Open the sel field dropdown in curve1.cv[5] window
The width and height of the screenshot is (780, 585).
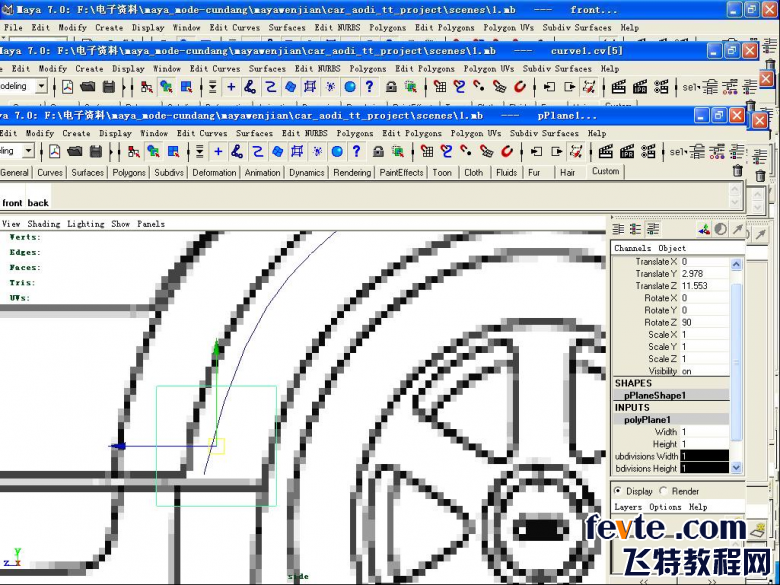[690, 88]
